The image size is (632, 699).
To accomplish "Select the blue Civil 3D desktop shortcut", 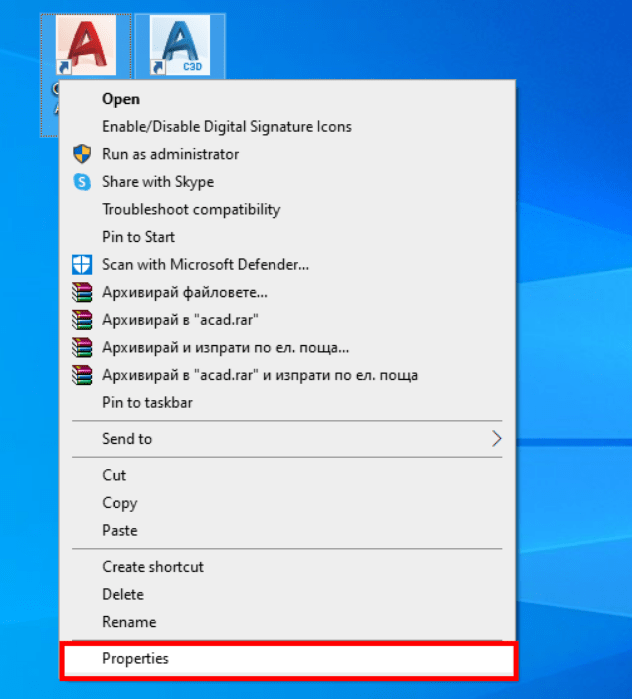I will [180, 45].
